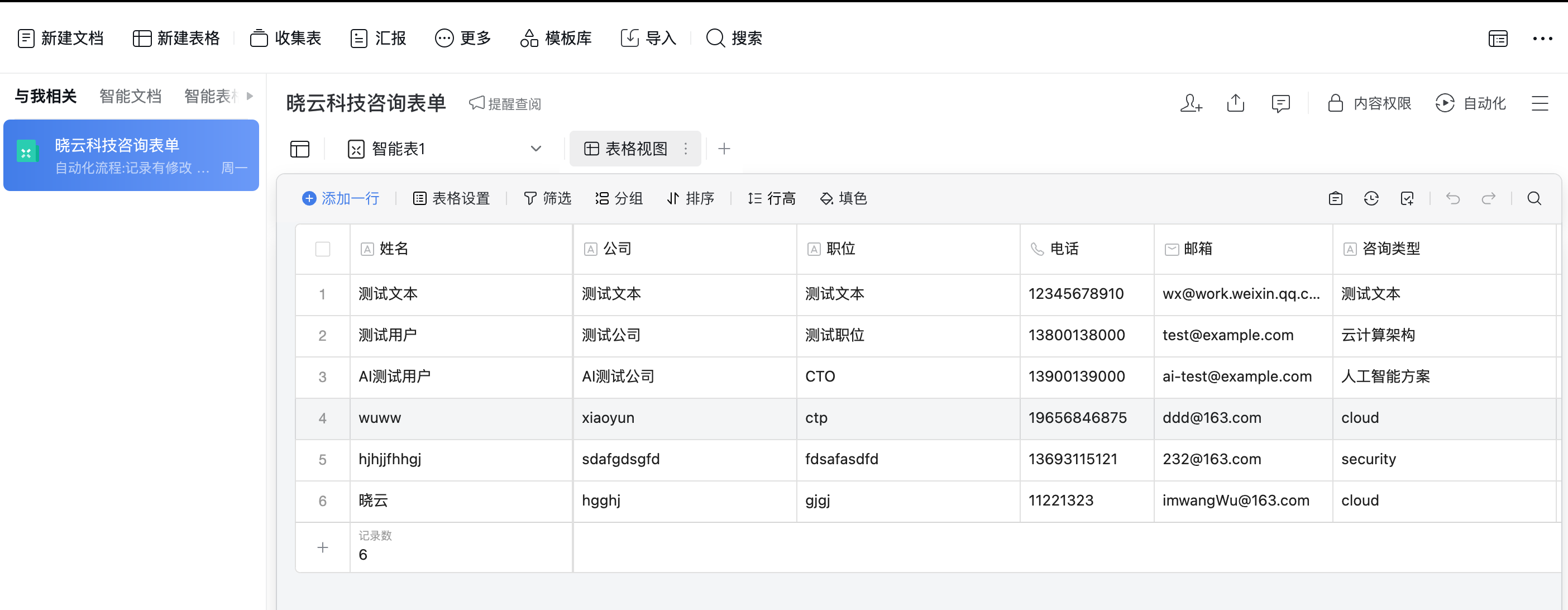Click the clipboard form icon in table toolbar
Image resolution: width=1568 pixels, height=610 pixels.
pos(1336,198)
